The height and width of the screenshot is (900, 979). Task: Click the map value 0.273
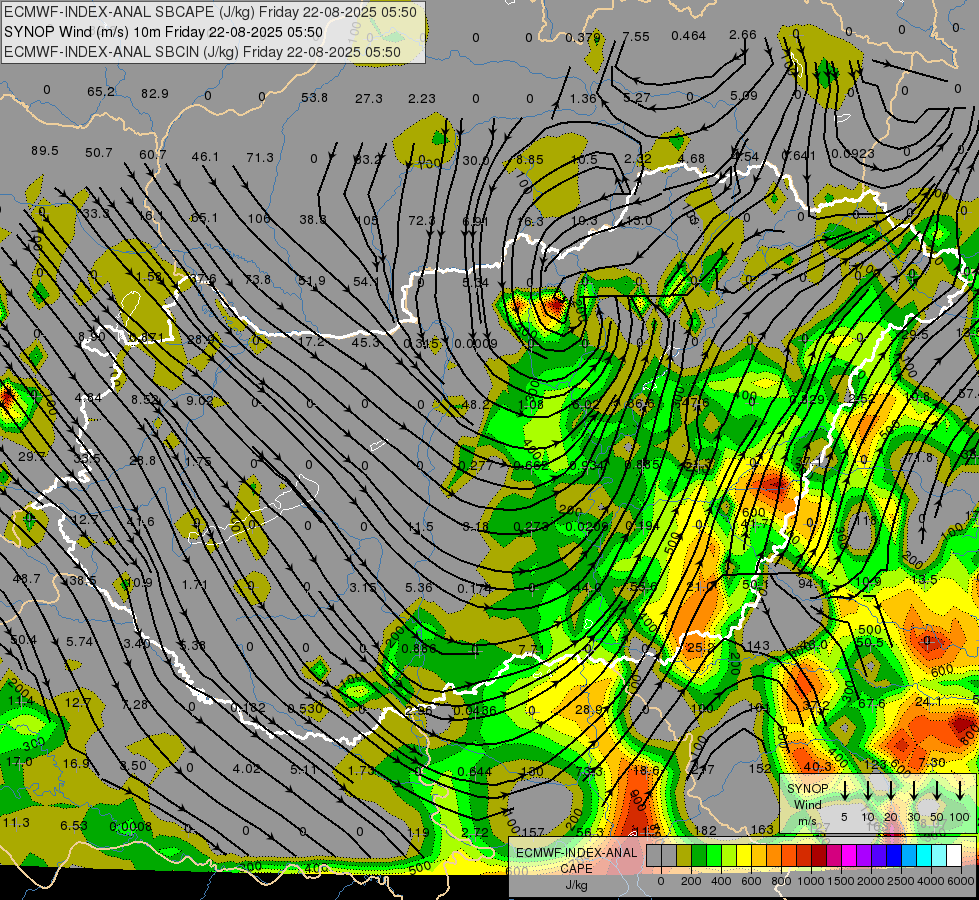(531, 527)
